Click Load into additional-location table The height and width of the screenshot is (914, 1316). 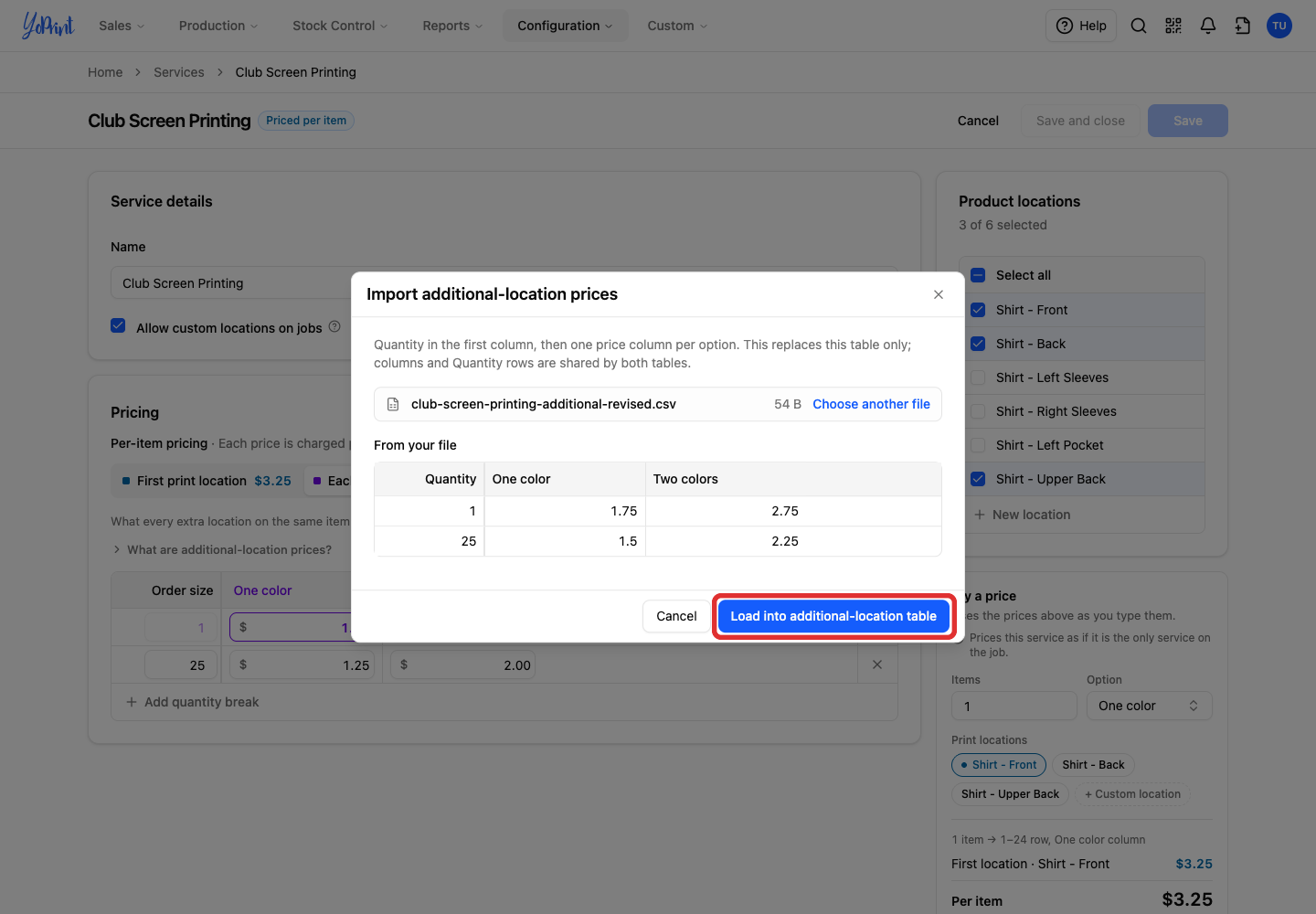click(833, 616)
